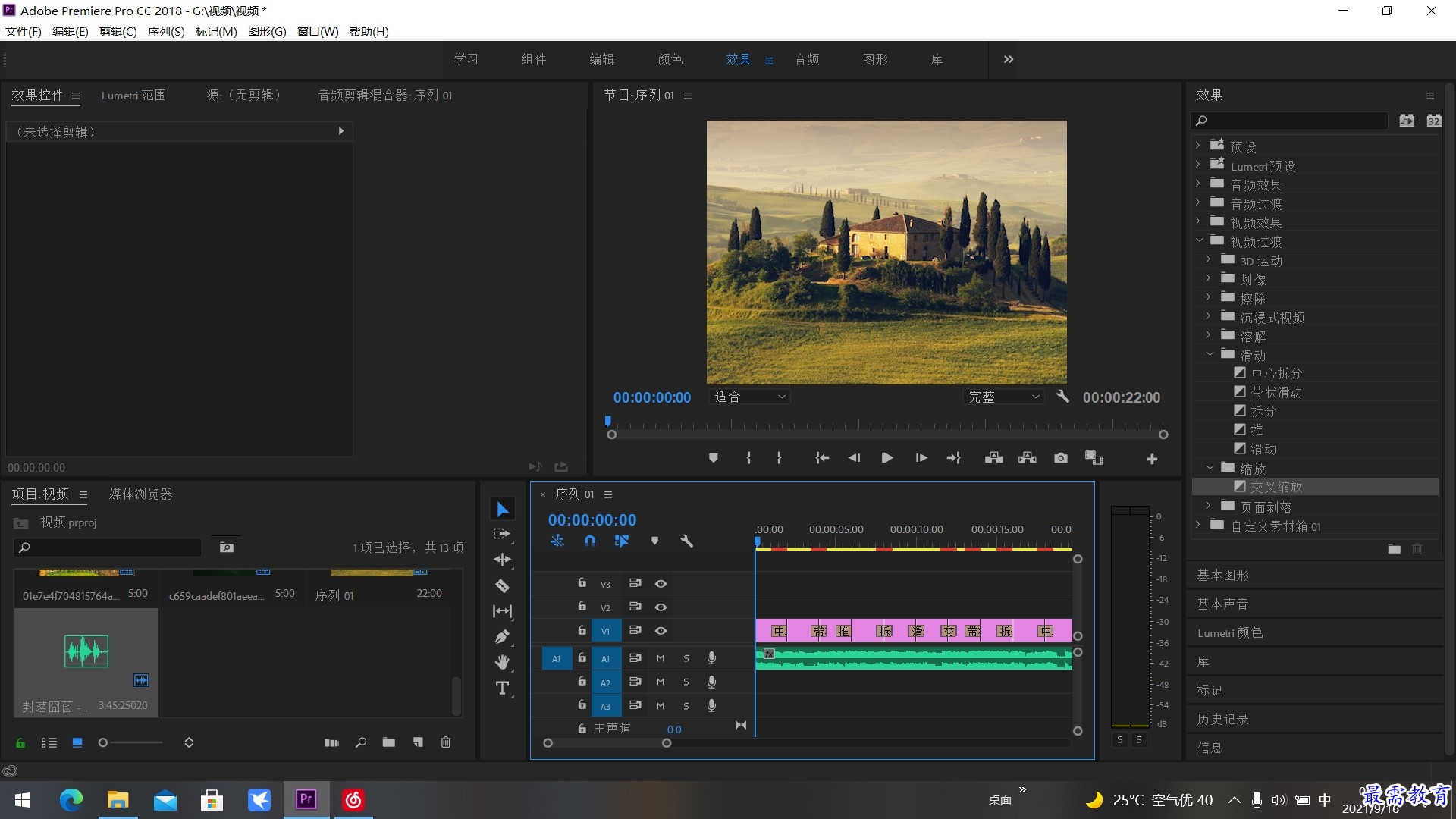
Task: Expand the 3D 运动 folder
Action: (1208, 259)
